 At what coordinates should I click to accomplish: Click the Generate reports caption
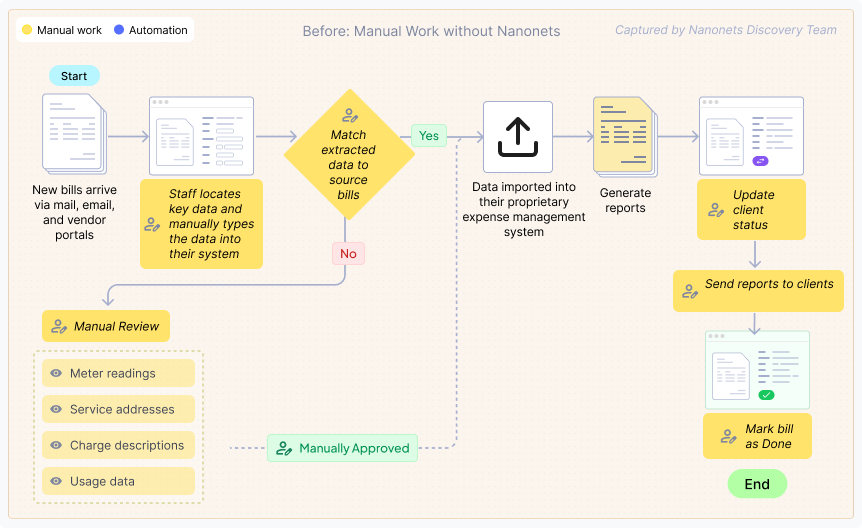pyautogui.click(x=626, y=200)
